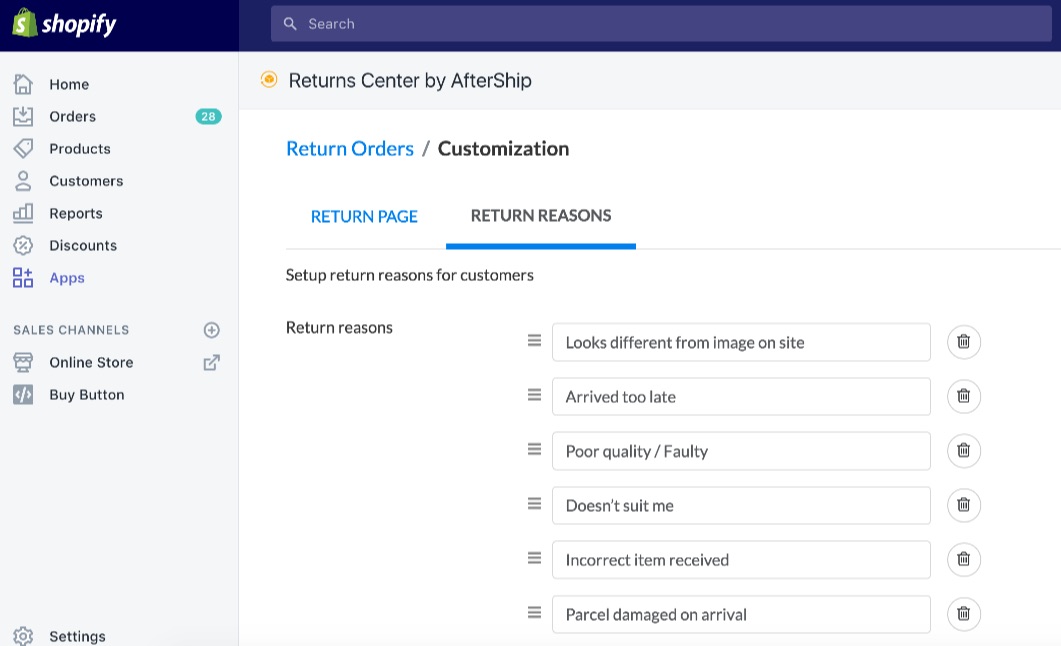Open the Discounts page
1061x646 pixels.
click(x=83, y=246)
